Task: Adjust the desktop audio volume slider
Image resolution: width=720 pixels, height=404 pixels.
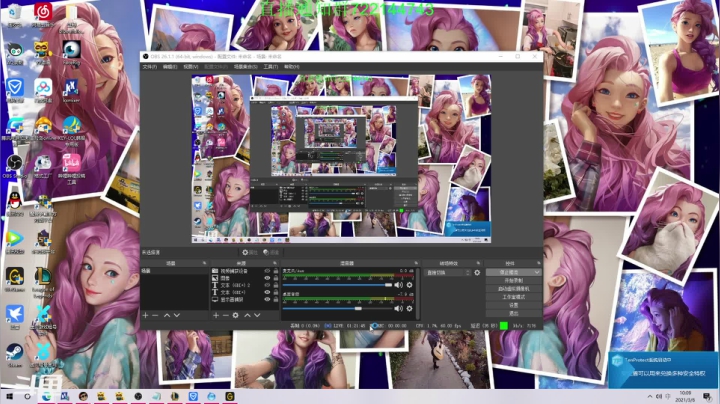Action: point(337,309)
